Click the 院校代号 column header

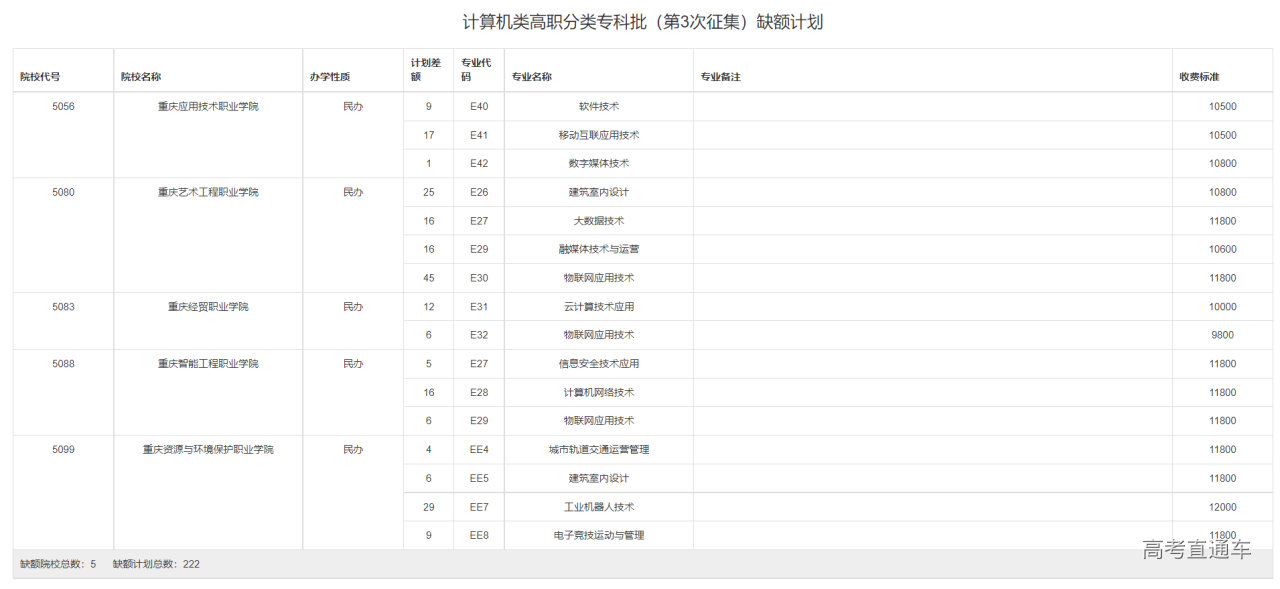click(40, 77)
